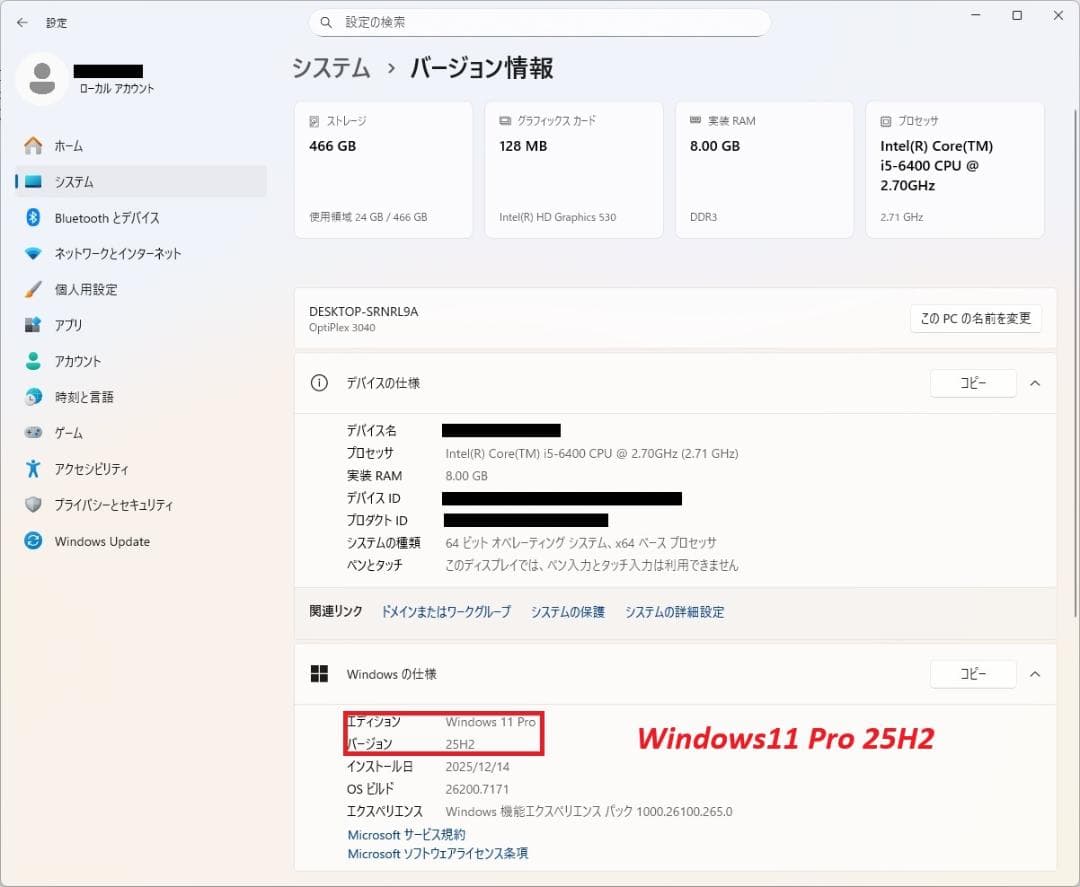The image size is (1080, 887).
Task: Click the アプリ icon in the sidebar
Action: (33, 325)
